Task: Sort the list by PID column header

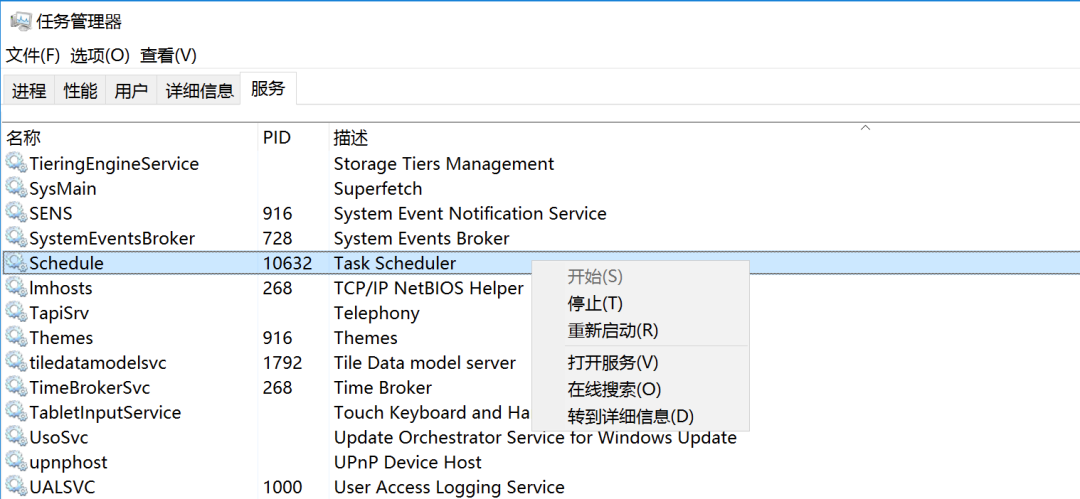Action: click(277, 137)
